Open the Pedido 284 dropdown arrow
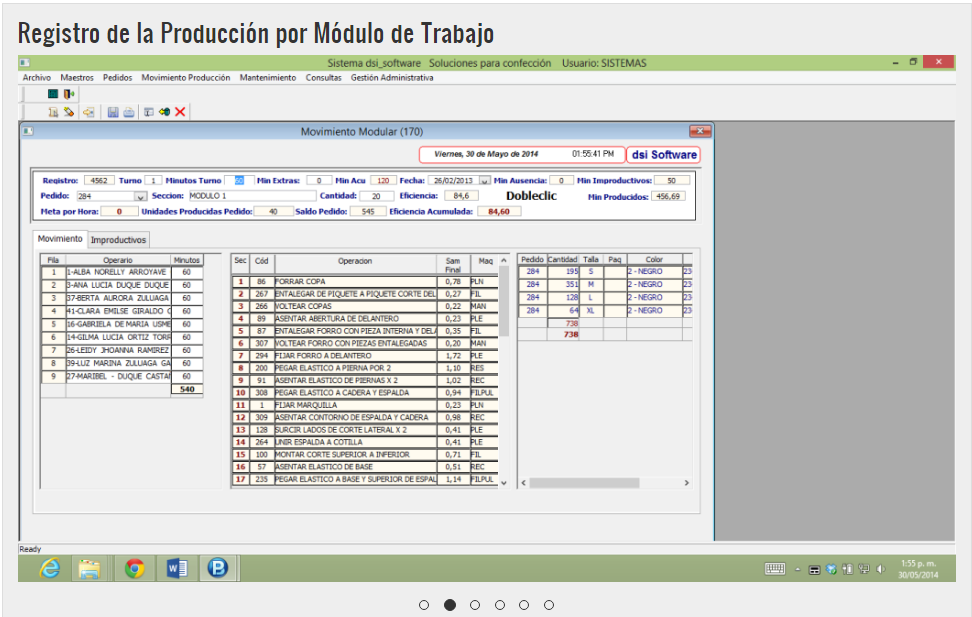The image size is (972, 617). 141,197
